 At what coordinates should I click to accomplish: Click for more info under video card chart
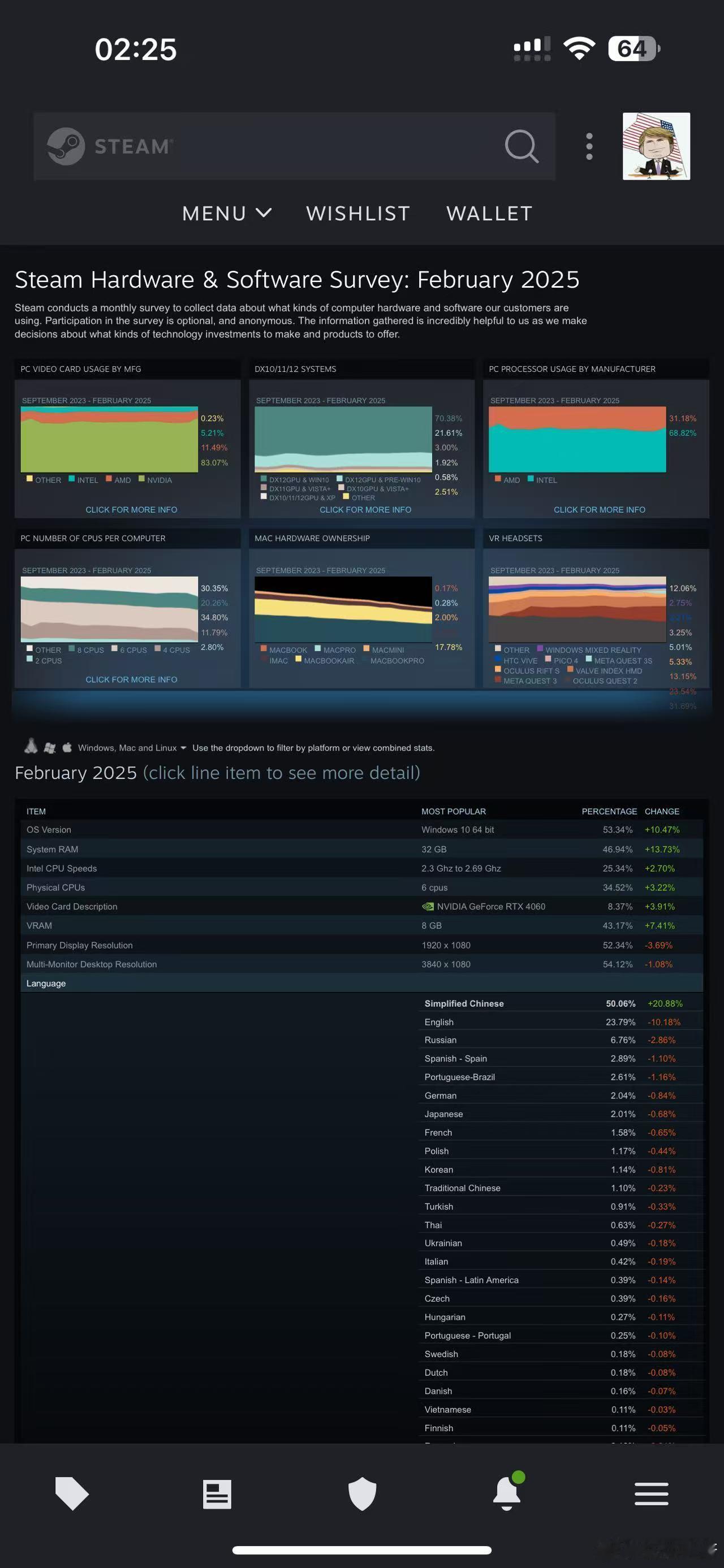[132, 509]
